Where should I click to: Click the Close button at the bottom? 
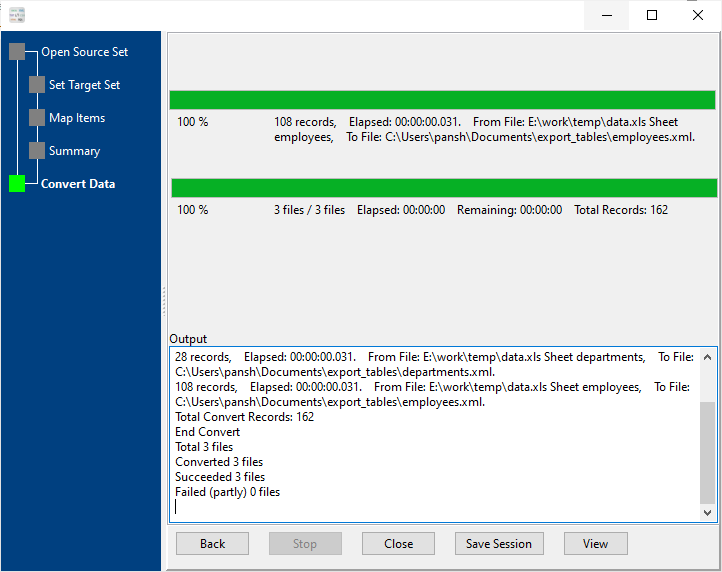coord(398,544)
